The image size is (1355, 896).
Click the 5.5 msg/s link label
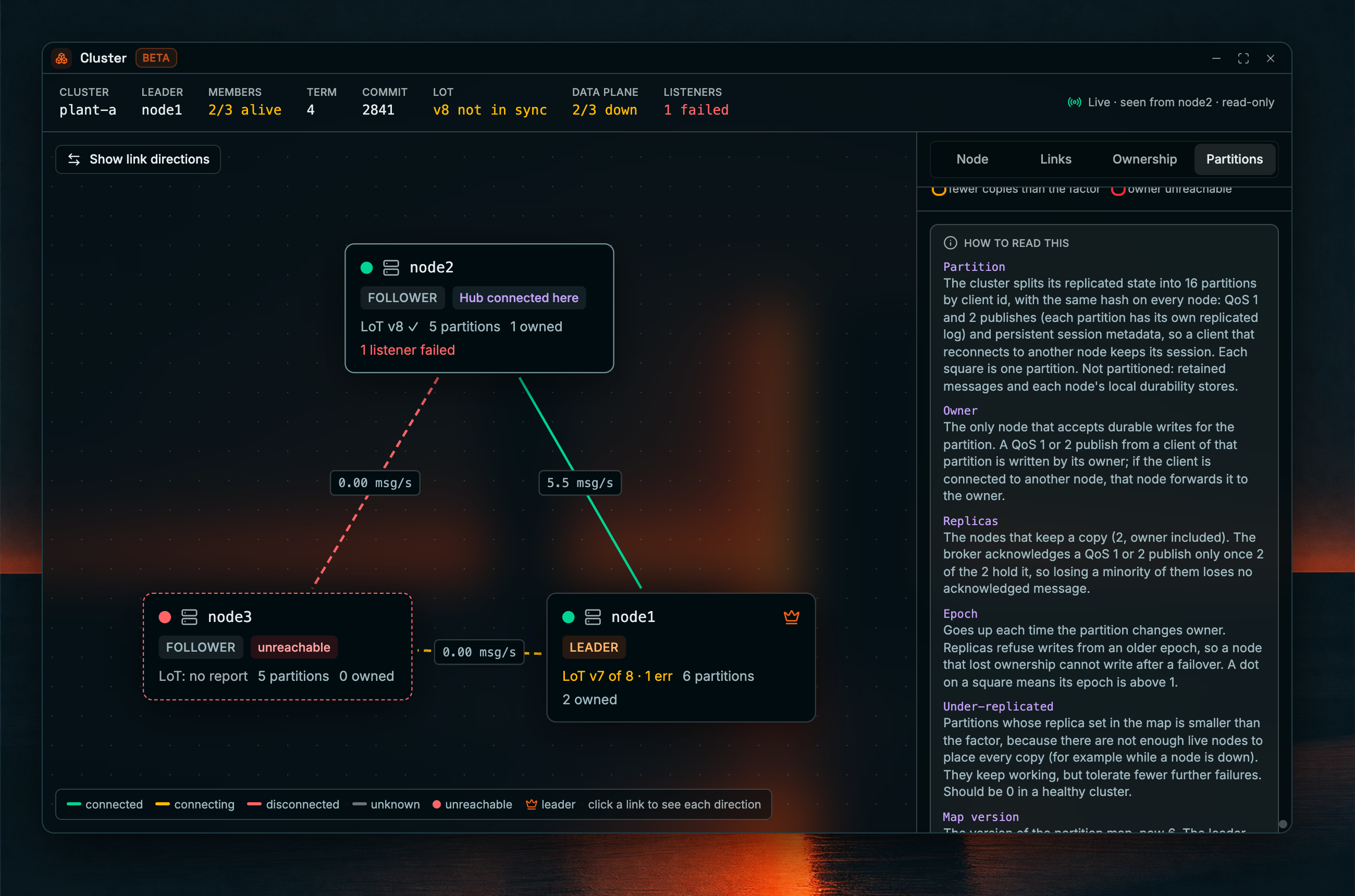coord(580,483)
